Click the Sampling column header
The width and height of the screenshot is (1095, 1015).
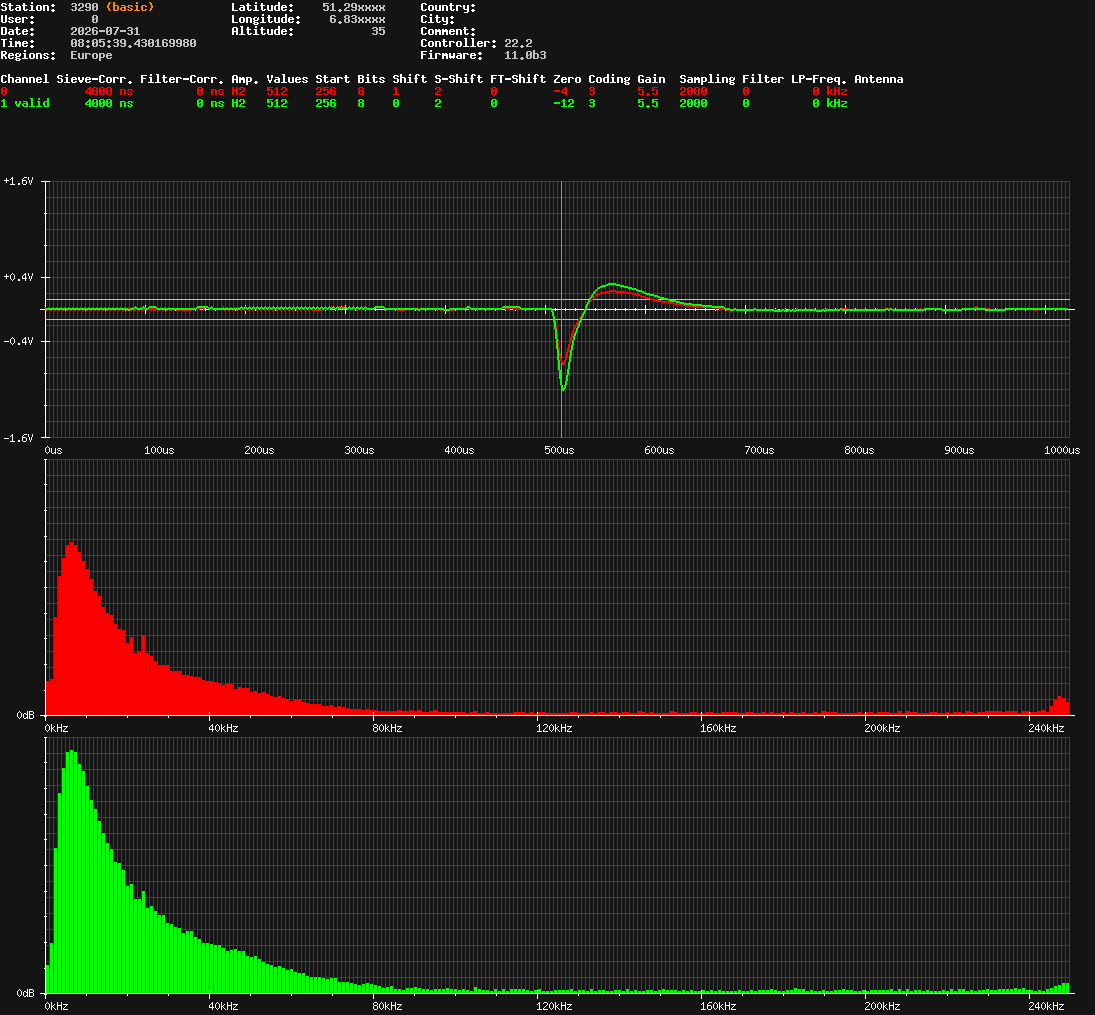click(707, 80)
